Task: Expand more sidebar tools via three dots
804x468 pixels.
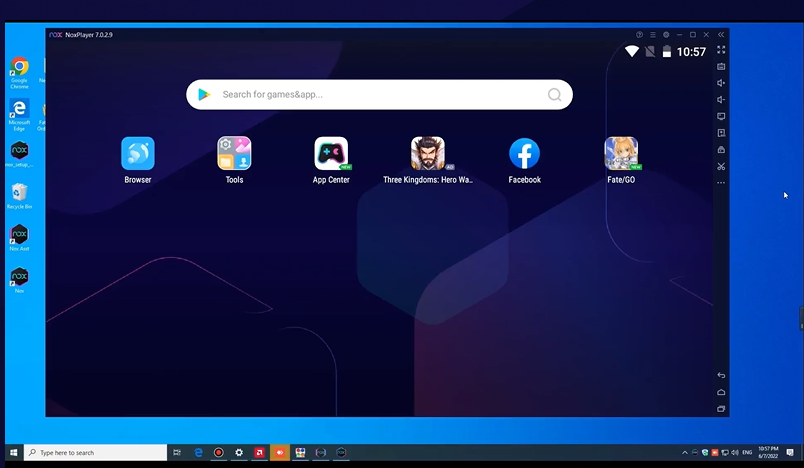Action: click(721, 182)
